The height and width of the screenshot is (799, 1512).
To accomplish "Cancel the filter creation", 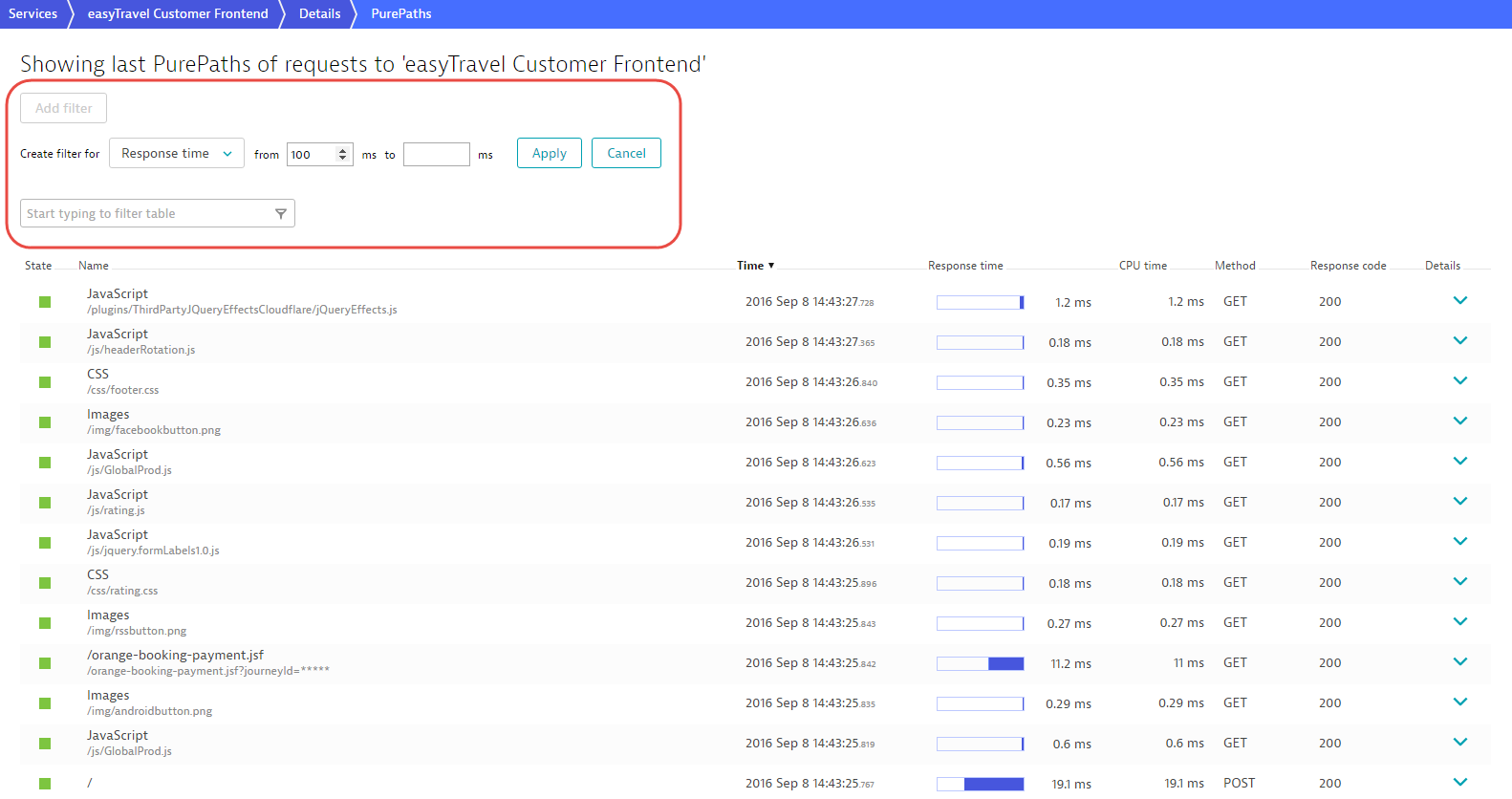I will click(x=626, y=153).
